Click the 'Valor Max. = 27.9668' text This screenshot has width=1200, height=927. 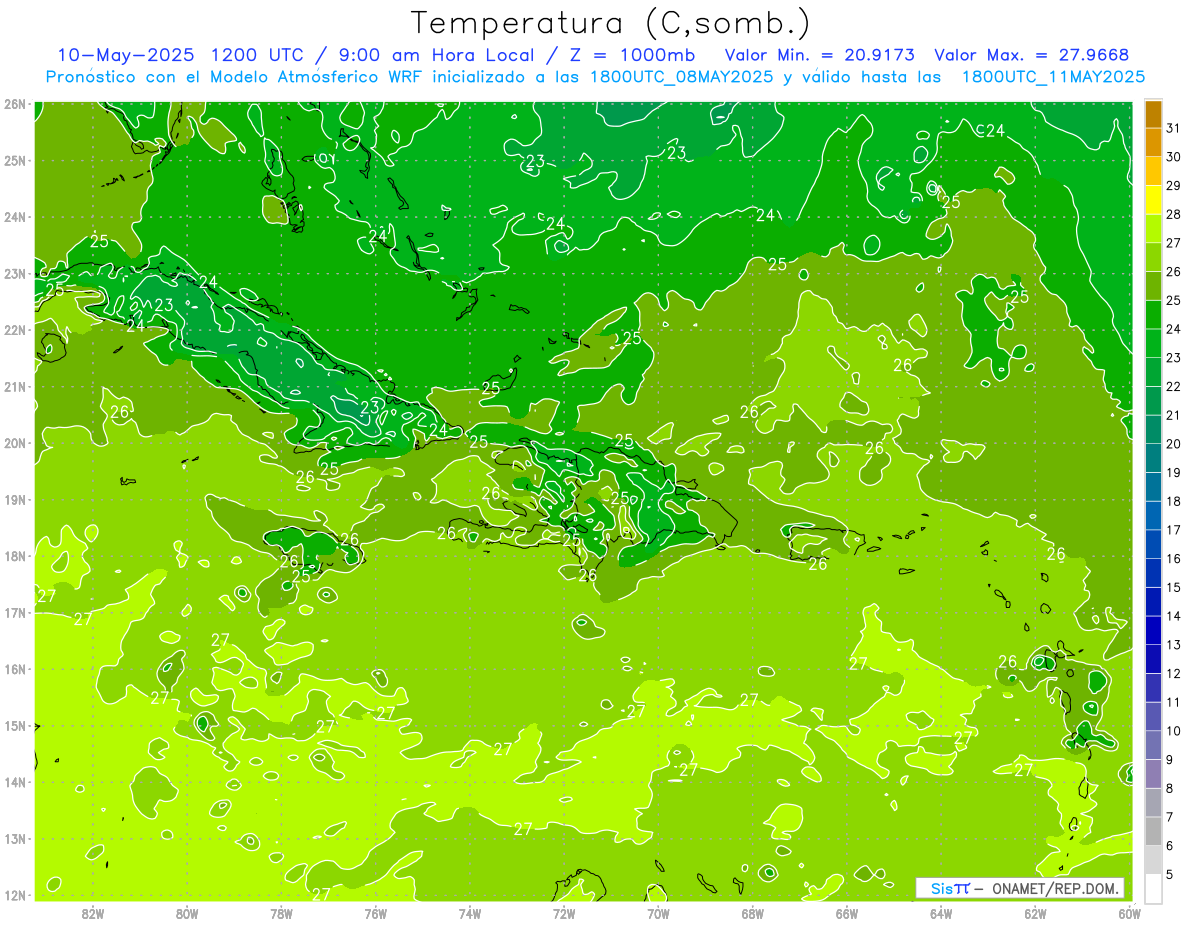1032,55
